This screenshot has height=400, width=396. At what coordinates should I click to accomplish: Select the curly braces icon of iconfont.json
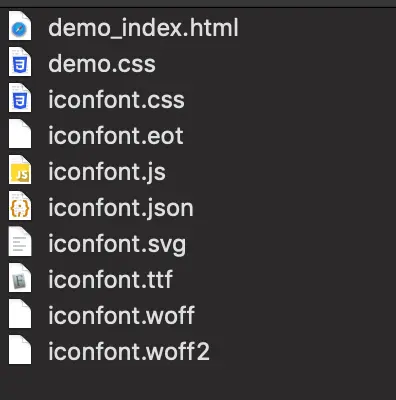click(x=20, y=206)
